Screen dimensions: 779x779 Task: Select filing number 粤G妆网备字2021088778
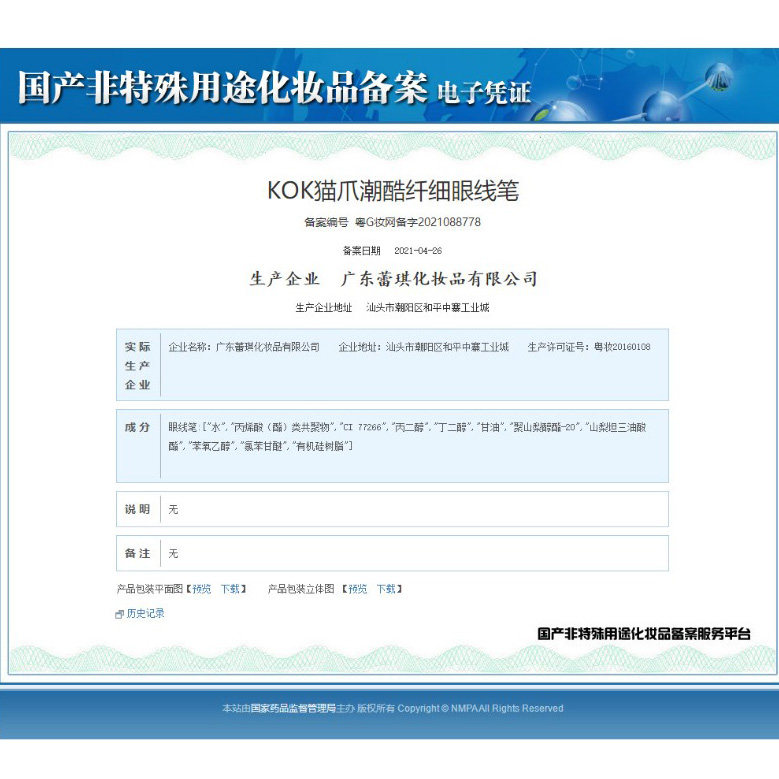(418, 222)
